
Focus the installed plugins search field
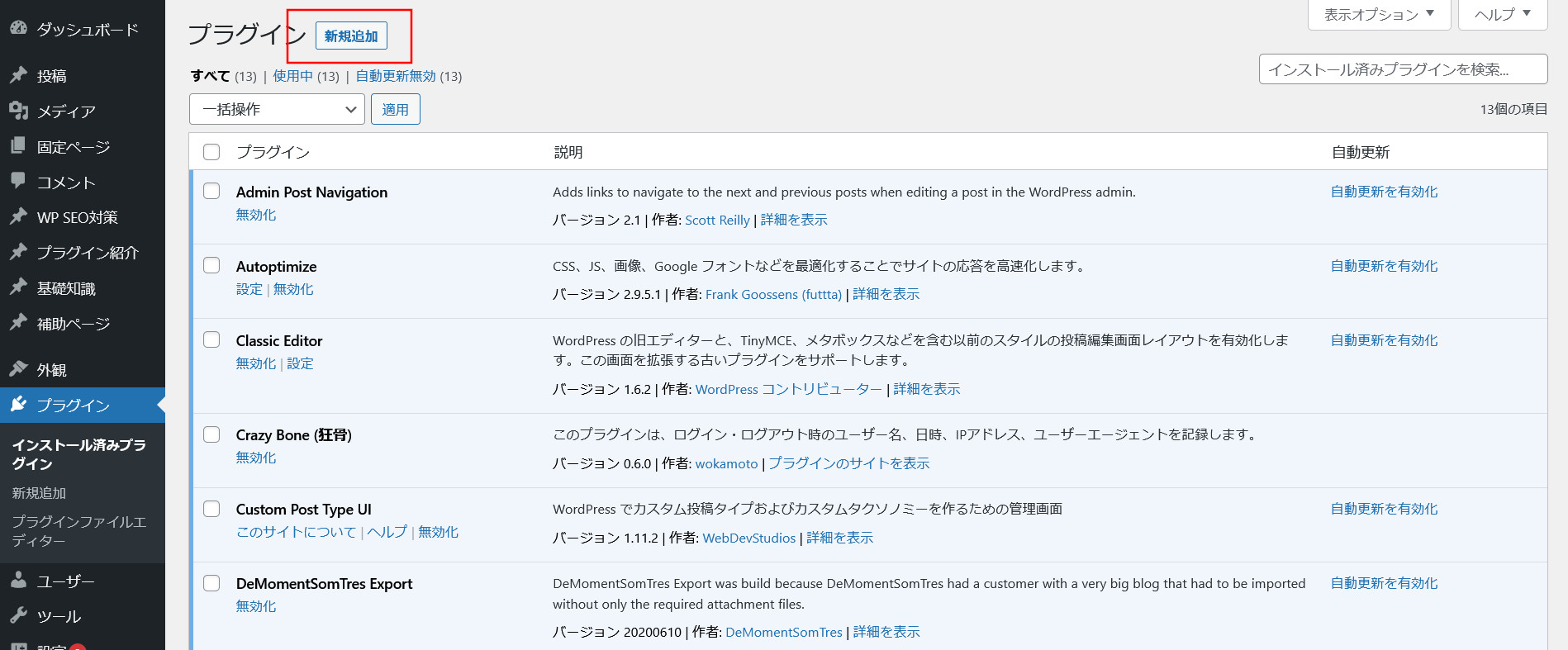[1403, 69]
